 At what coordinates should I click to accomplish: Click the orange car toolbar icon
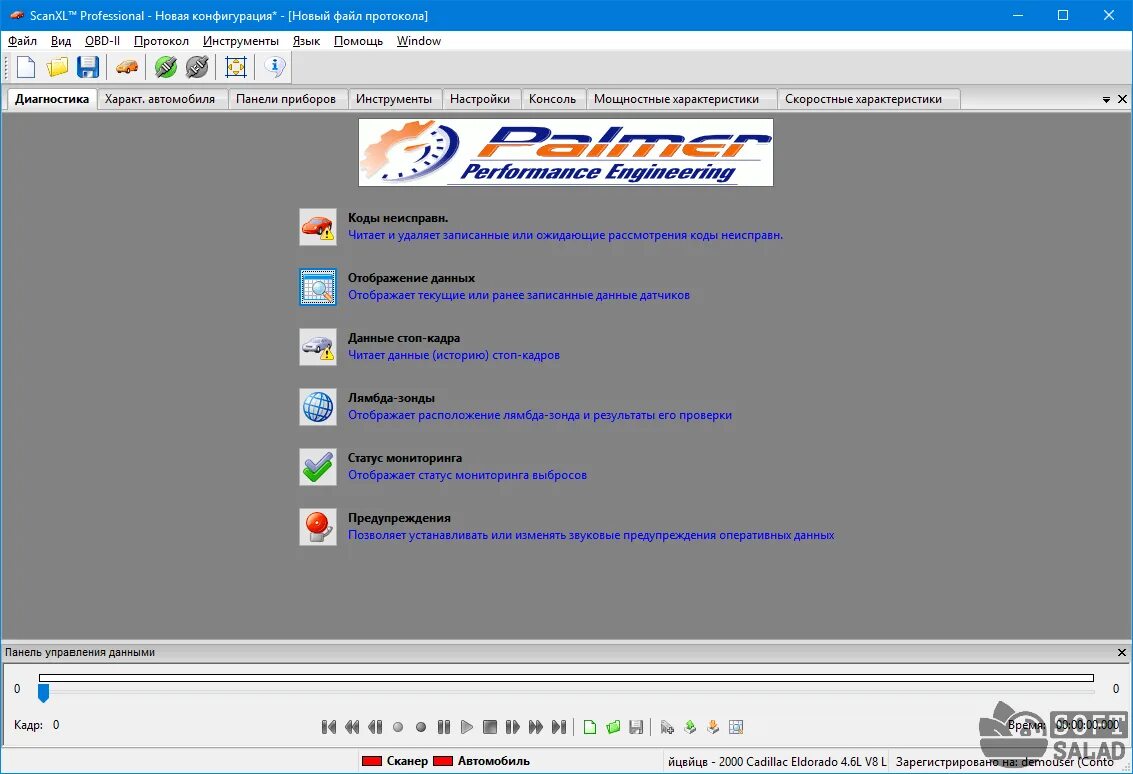tap(126, 67)
